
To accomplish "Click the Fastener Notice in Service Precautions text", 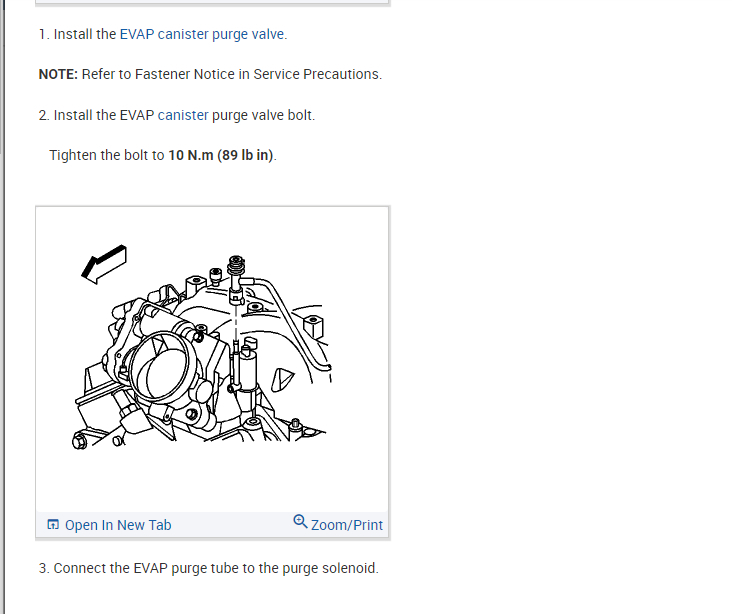I will click(257, 74).
